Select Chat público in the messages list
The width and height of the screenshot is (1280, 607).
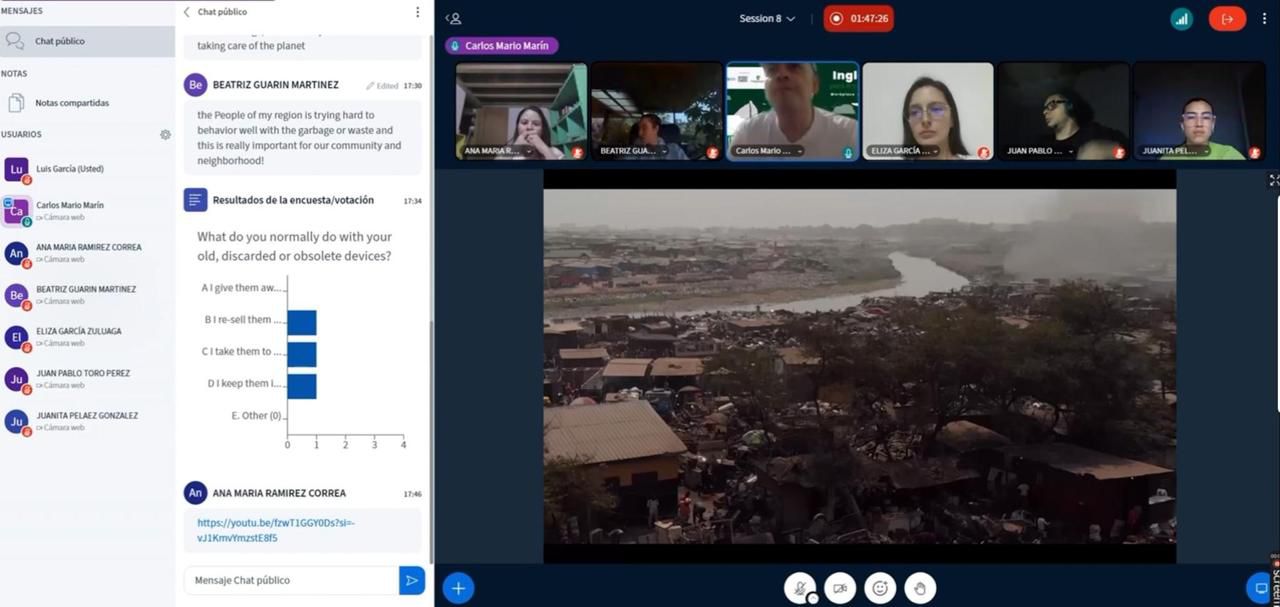pyautogui.click(x=60, y=41)
